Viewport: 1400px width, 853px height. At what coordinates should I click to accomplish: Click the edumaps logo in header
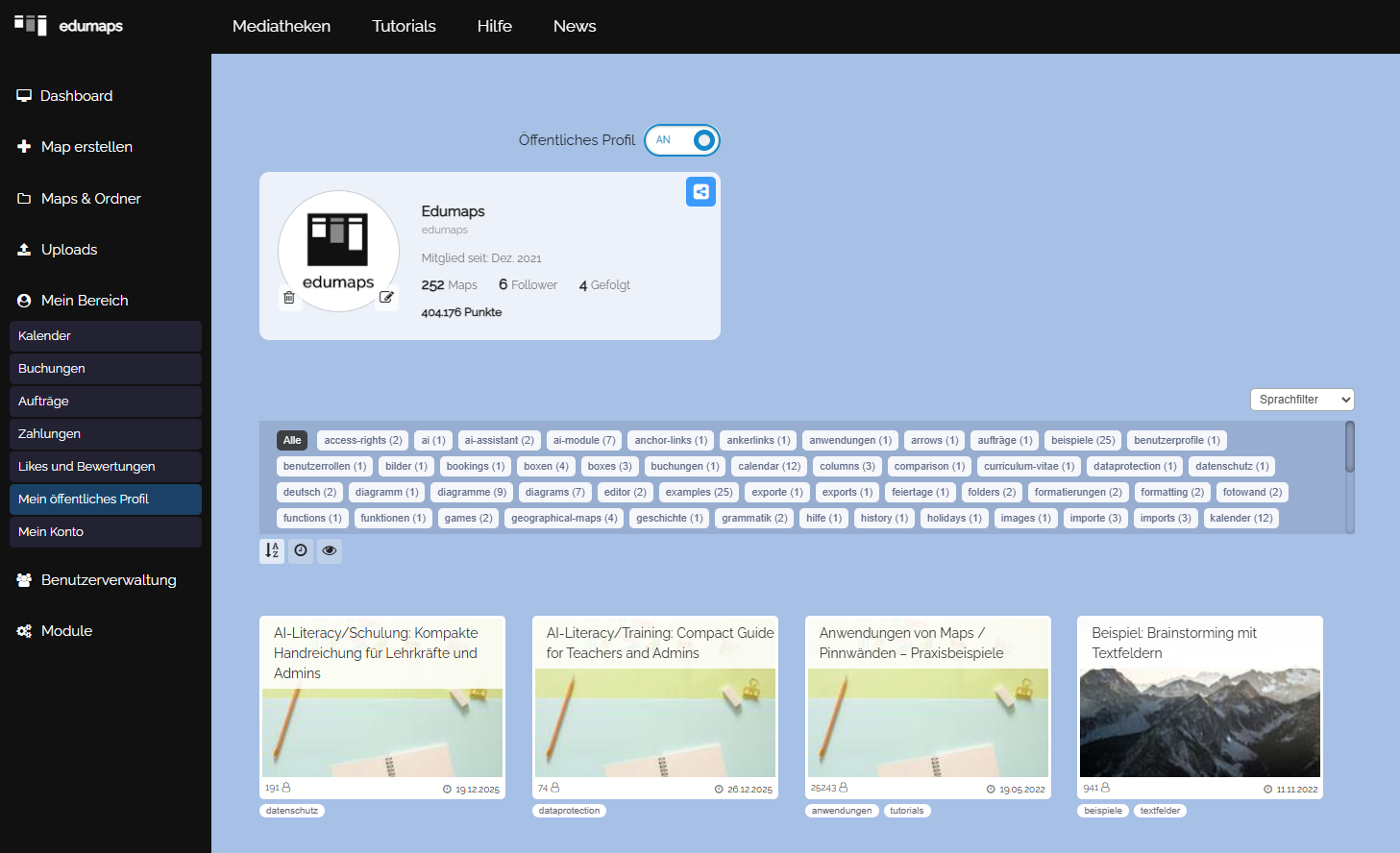tap(69, 26)
